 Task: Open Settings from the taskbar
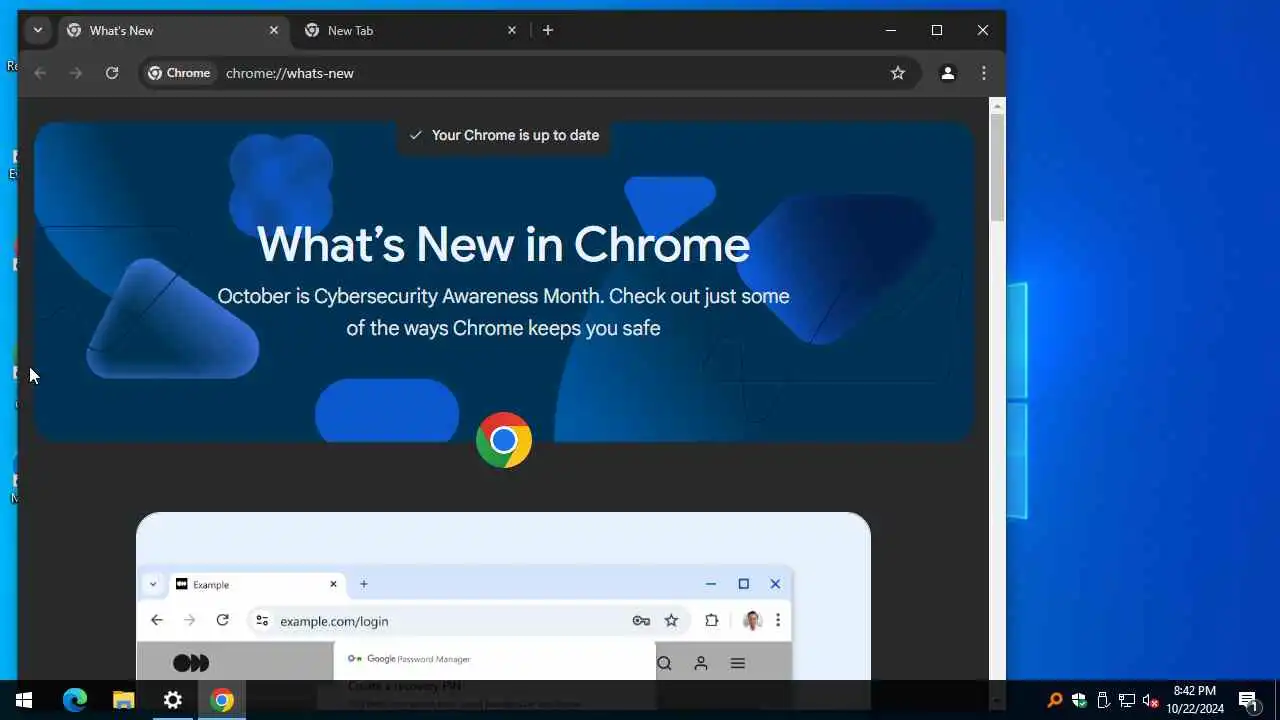click(173, 700)
